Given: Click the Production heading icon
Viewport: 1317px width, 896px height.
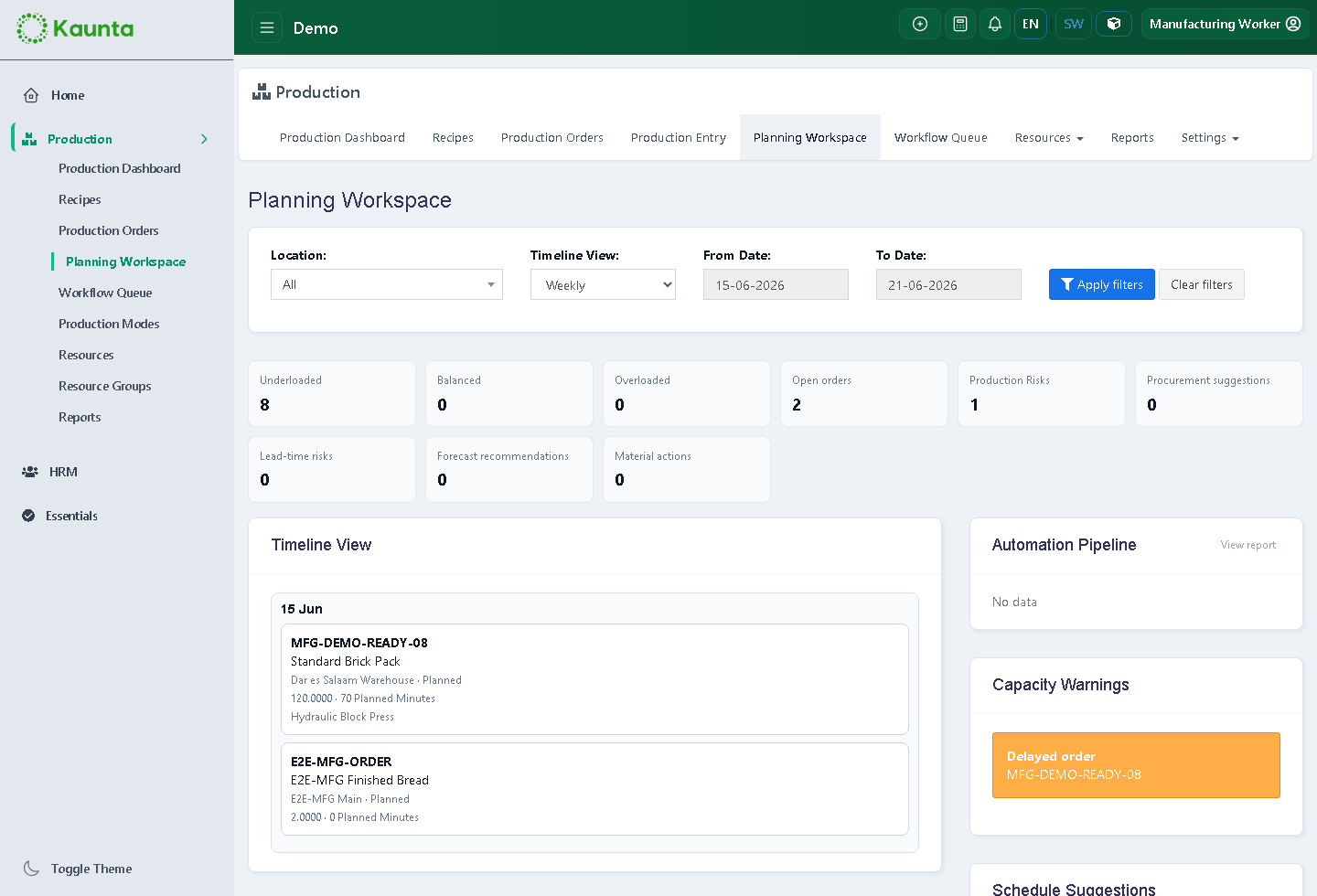Looking at the screenshot, I should coord(262,91).
